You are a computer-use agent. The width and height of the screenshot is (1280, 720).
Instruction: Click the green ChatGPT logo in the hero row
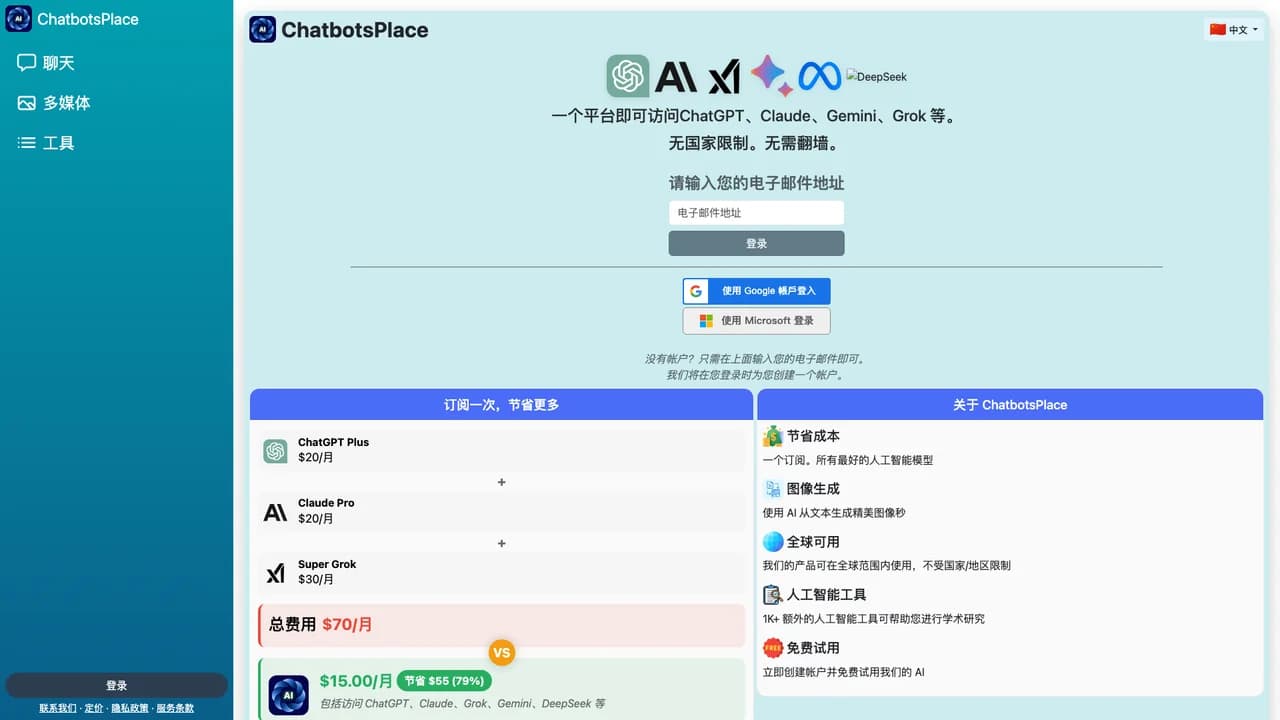628,76
